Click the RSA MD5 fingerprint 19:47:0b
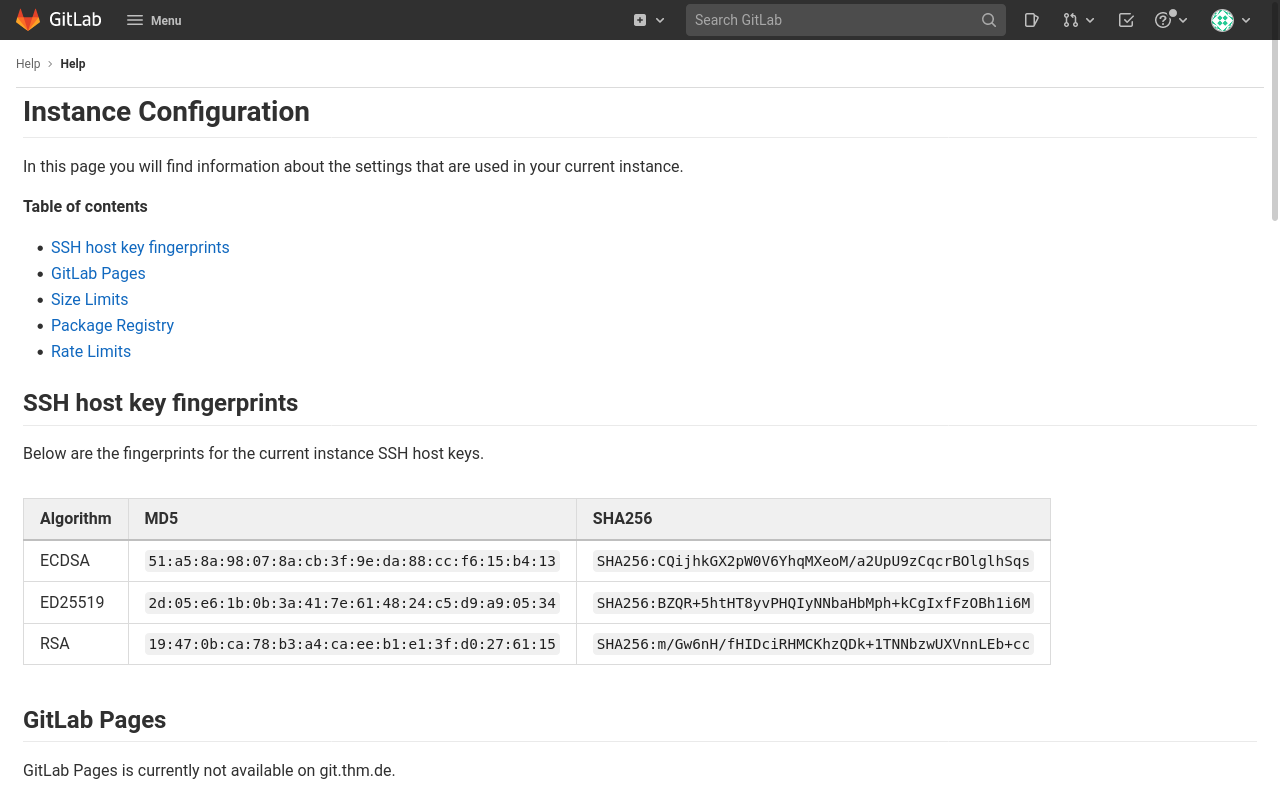Viewport: 1280px width, 800px height. click(x=352, y=644)
